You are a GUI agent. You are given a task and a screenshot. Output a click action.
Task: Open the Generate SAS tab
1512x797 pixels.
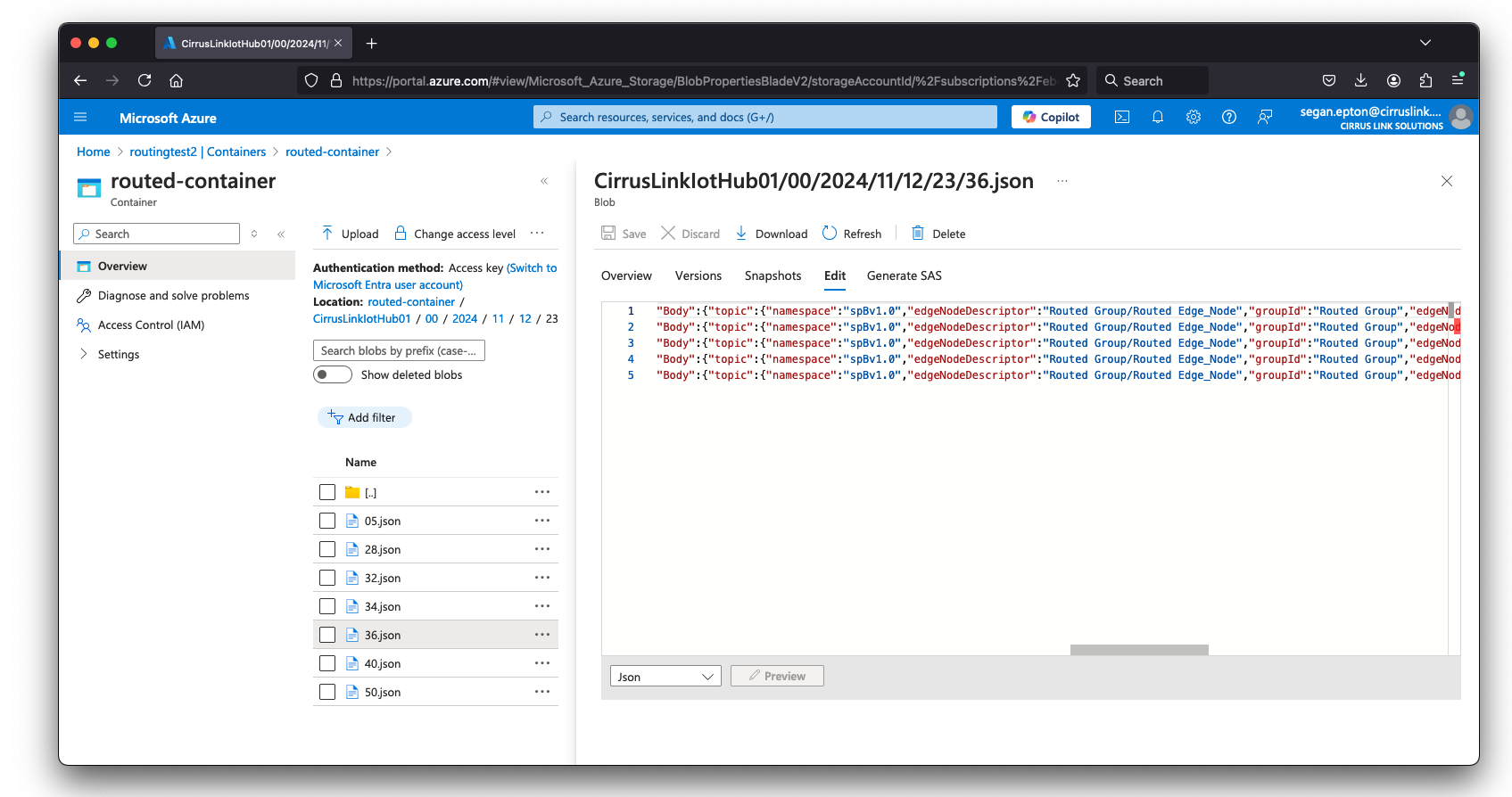[x=904, y=276]
